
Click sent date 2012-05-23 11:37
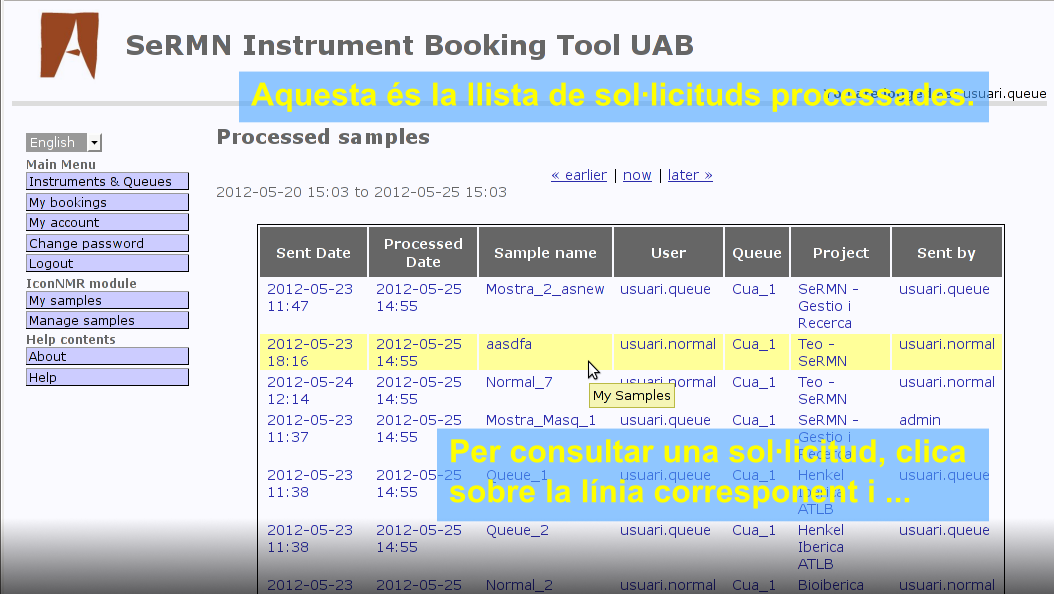pyautogui.click(x=310, y=429)
